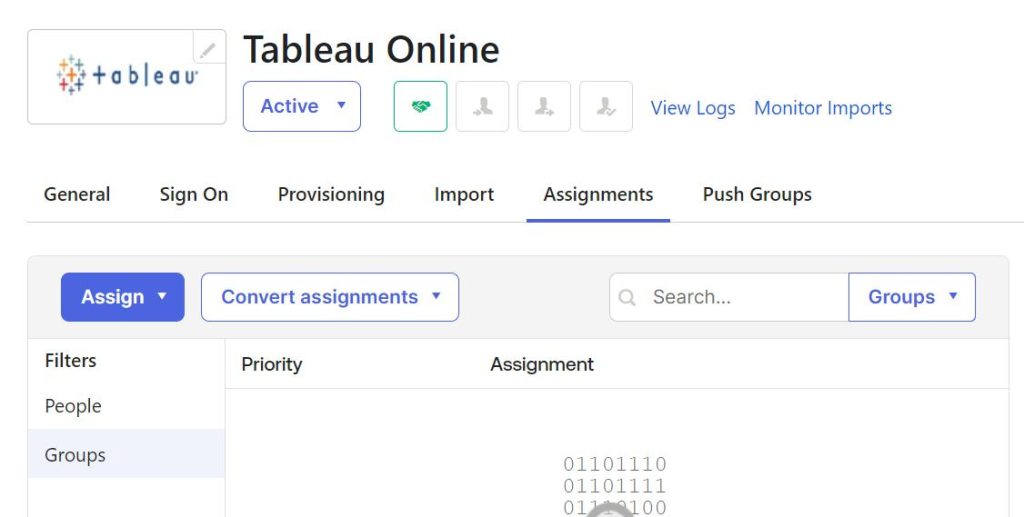Open the Groups search filter dropdown
1024x517 pixels.
tap(912, 297)
